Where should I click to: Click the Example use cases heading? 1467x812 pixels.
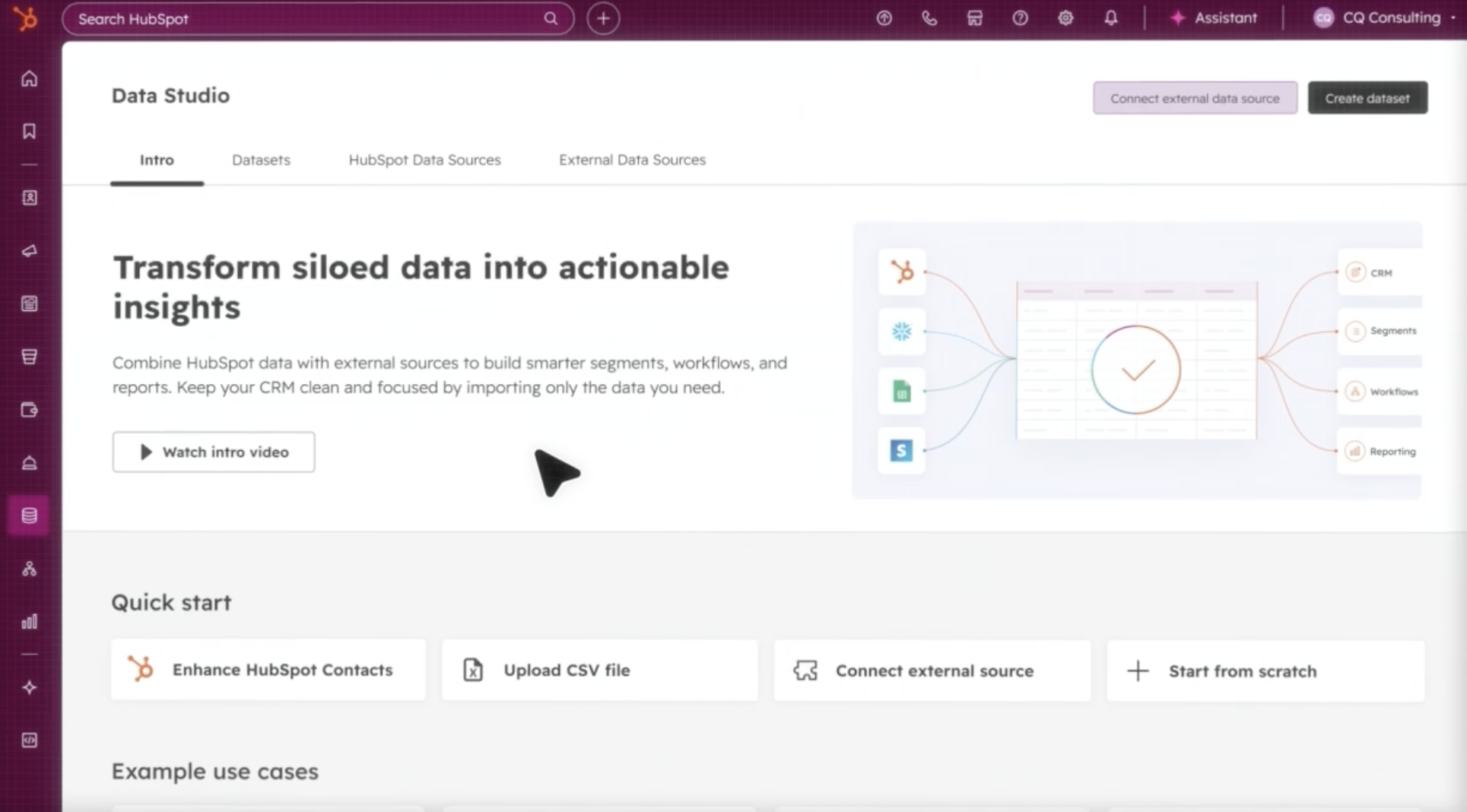click(215, 771)
